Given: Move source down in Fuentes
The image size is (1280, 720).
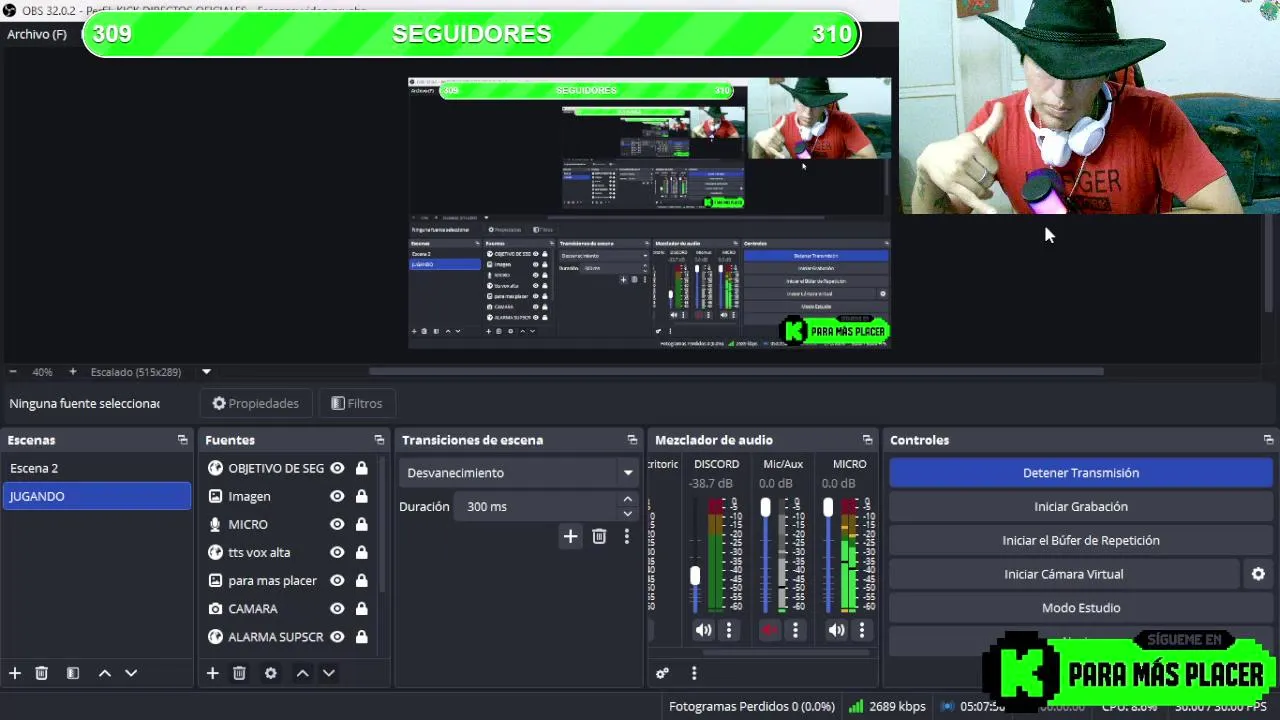Looking at the screenshot, I should [328, 673].
